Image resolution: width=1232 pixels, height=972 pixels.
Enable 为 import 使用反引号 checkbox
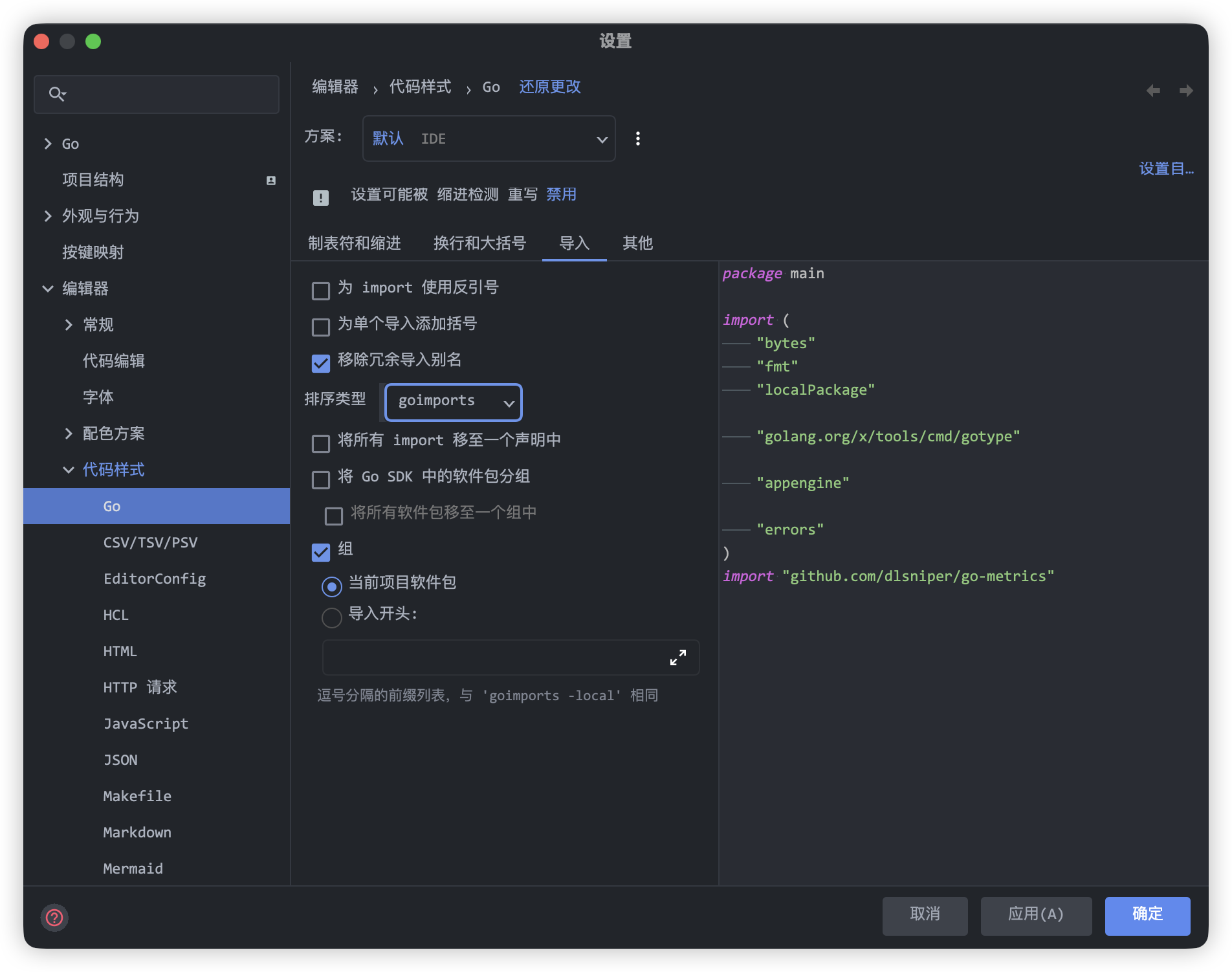pos(321,291)
